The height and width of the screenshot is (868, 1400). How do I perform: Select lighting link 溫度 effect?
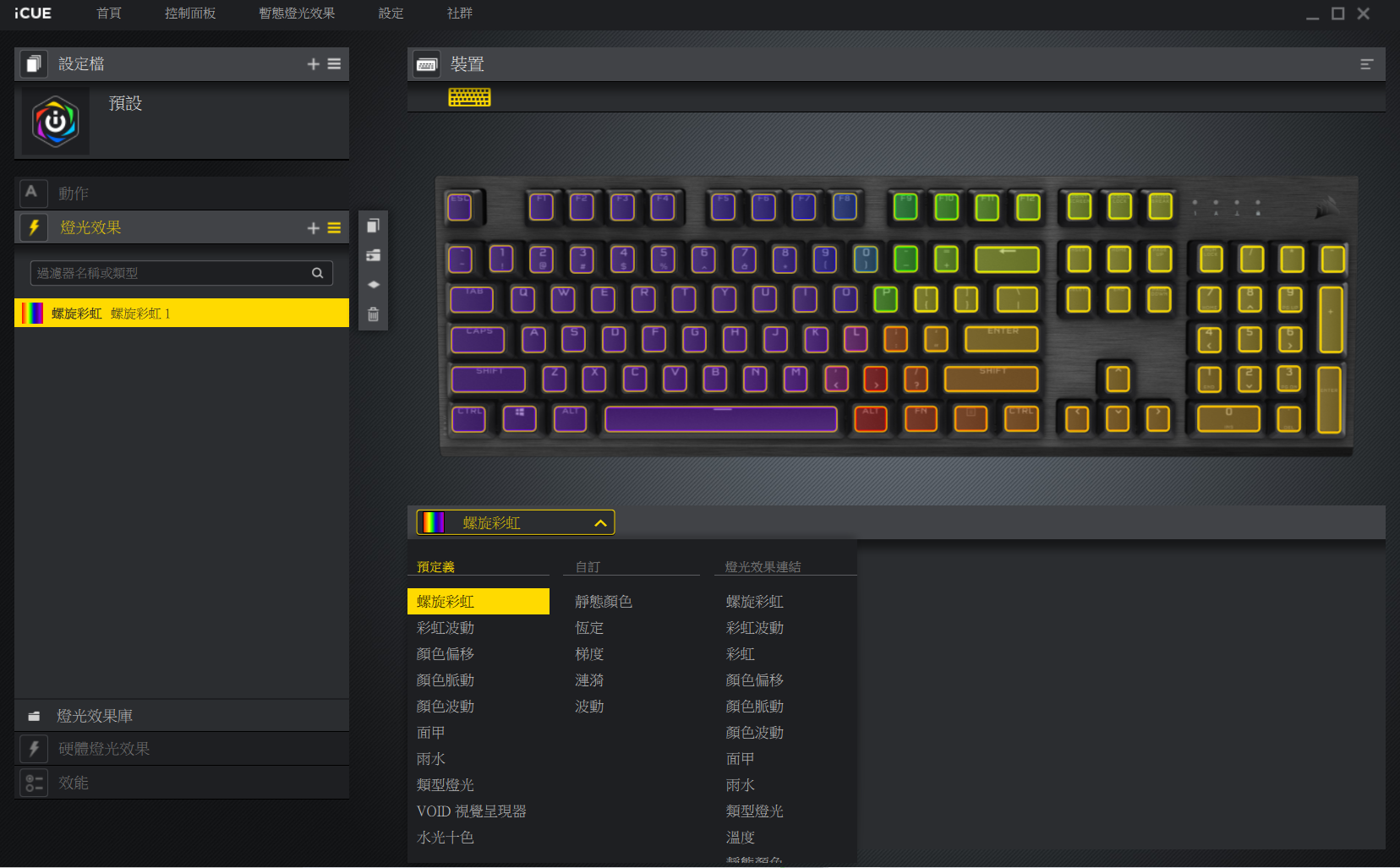(741, 838)
